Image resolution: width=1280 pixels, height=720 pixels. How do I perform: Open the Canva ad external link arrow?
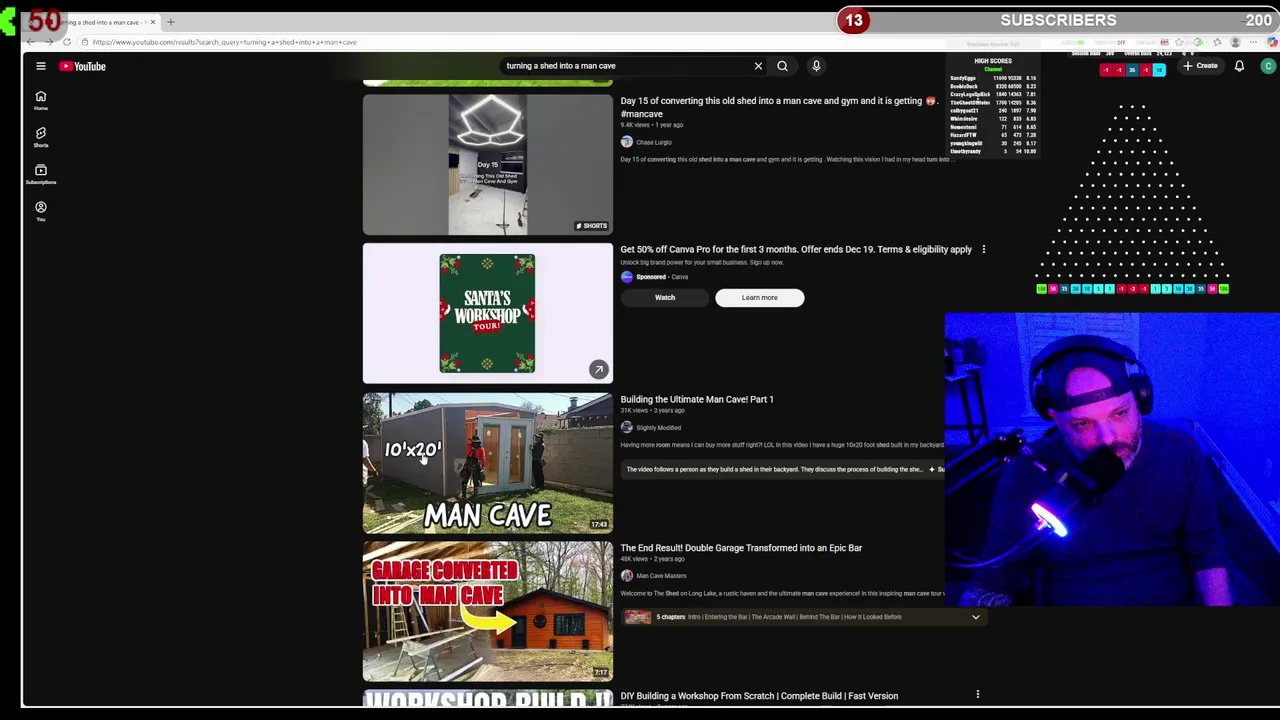(598, 369)
